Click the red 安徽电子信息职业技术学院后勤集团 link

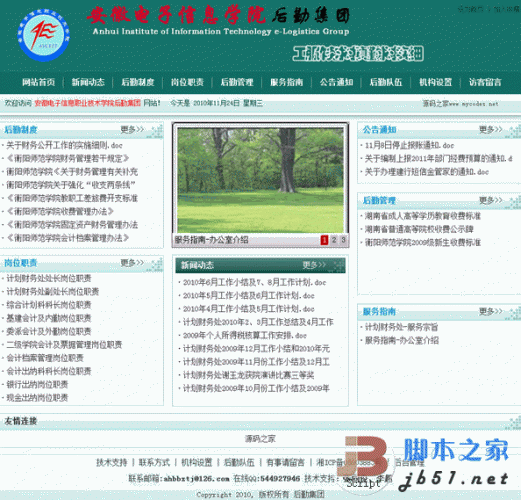point(88,103)
